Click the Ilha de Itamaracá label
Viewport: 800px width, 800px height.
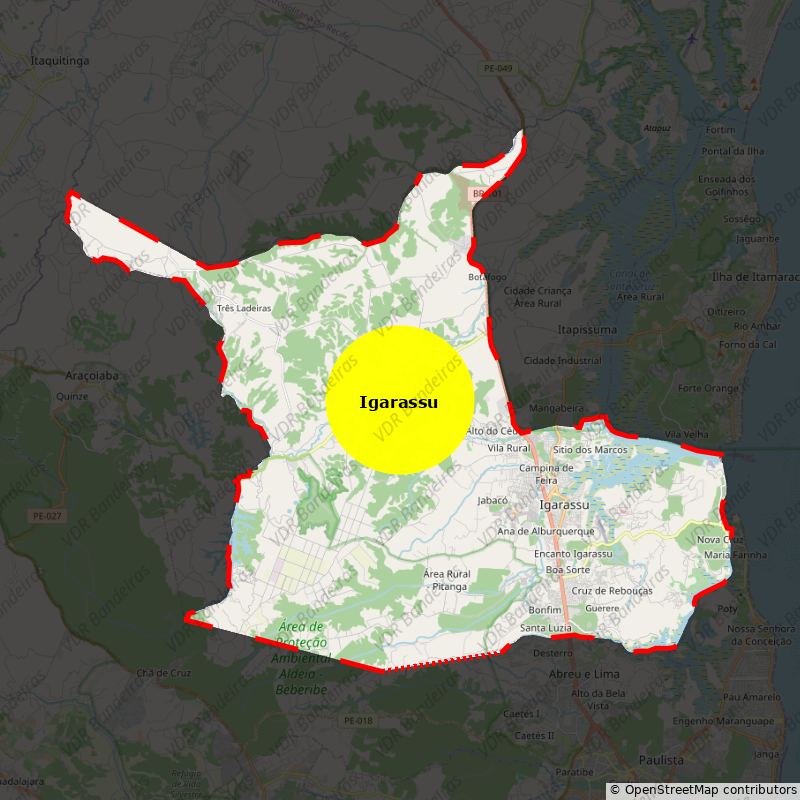[755, 277]
